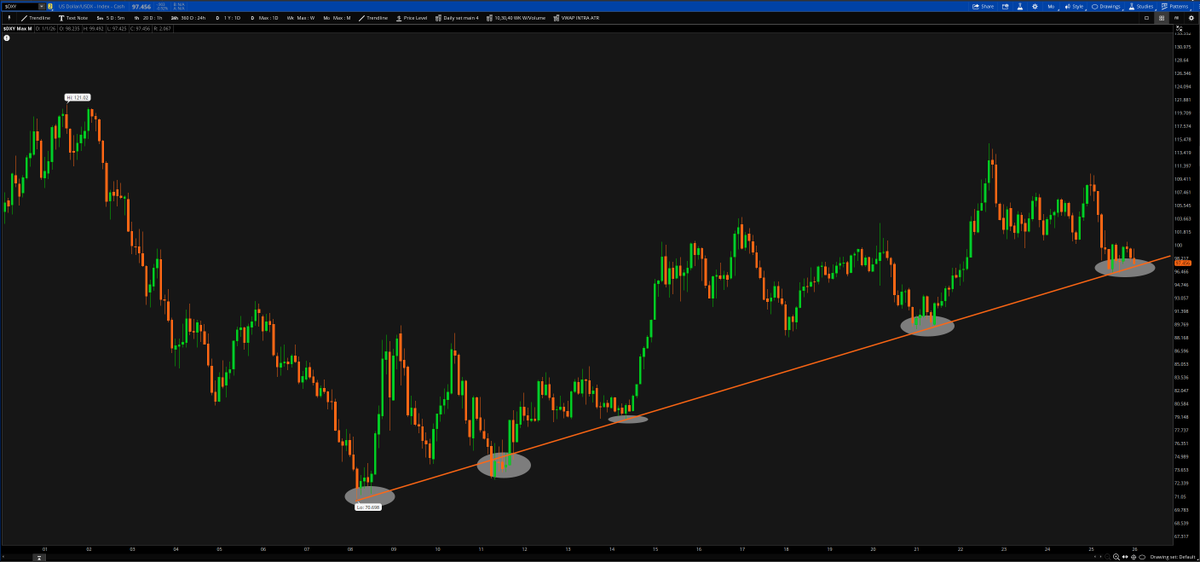Click the zoom out magnifier icon
1200x562 pixels.
1108,557
